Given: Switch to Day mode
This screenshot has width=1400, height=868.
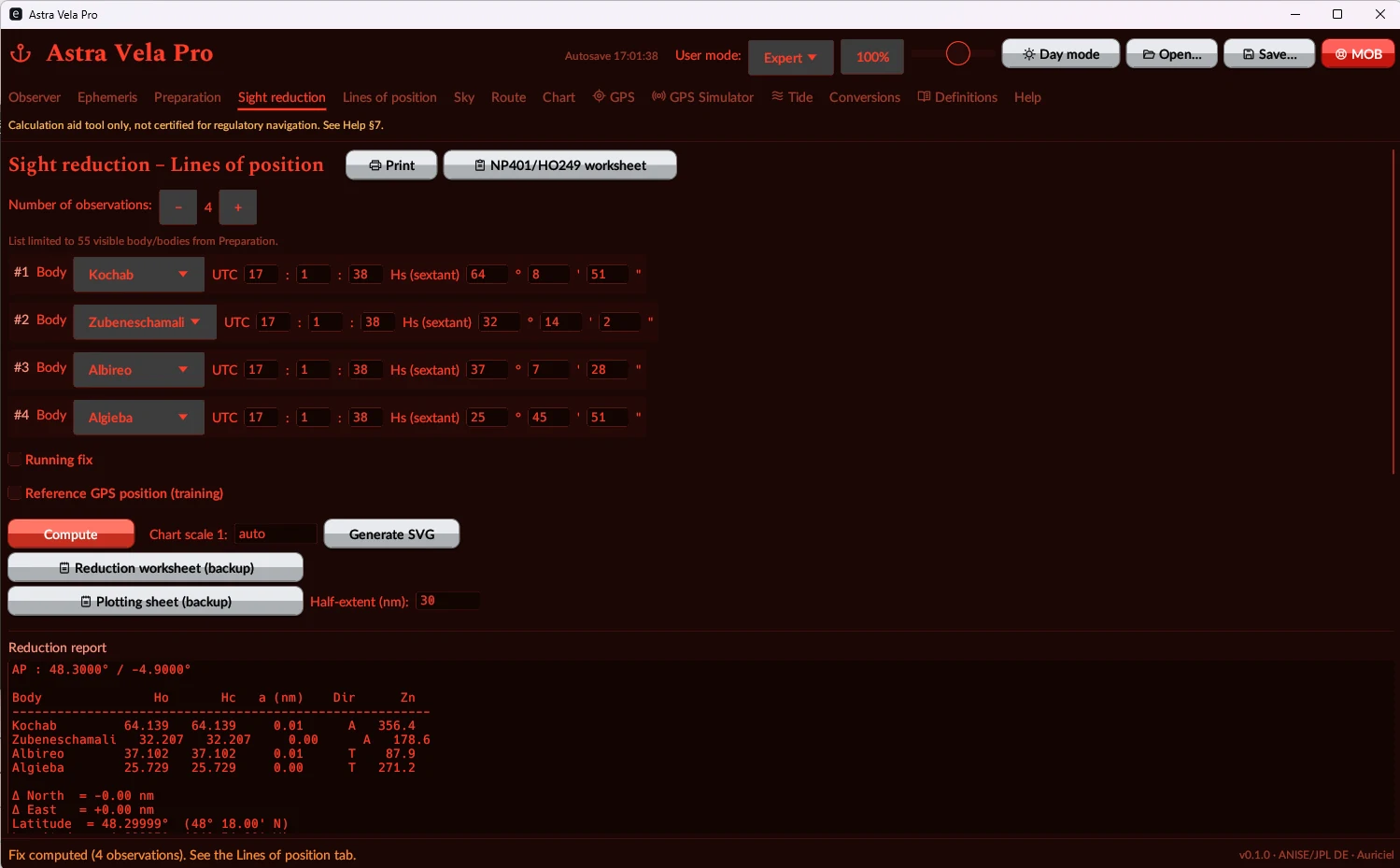Looking at the screenshot, I should pos(1061,54).
